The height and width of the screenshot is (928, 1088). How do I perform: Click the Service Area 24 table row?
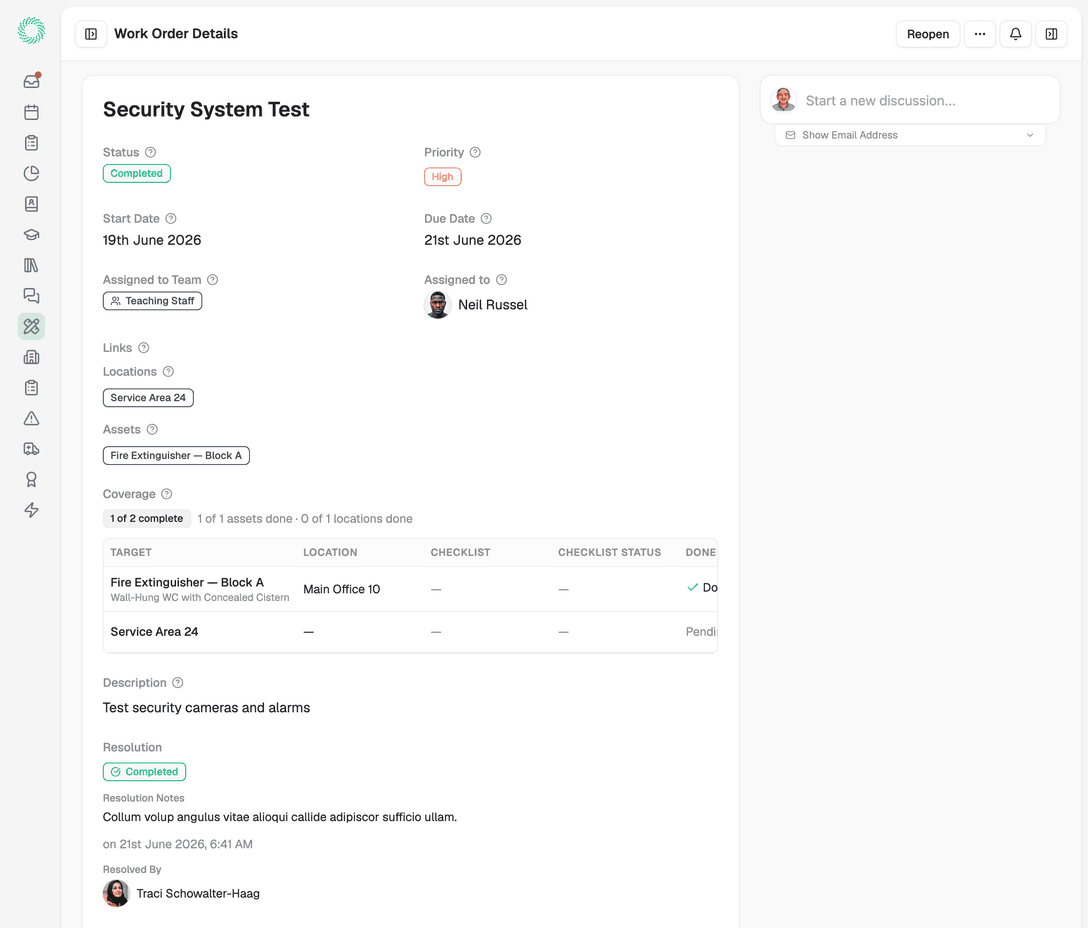pos(410,632)
